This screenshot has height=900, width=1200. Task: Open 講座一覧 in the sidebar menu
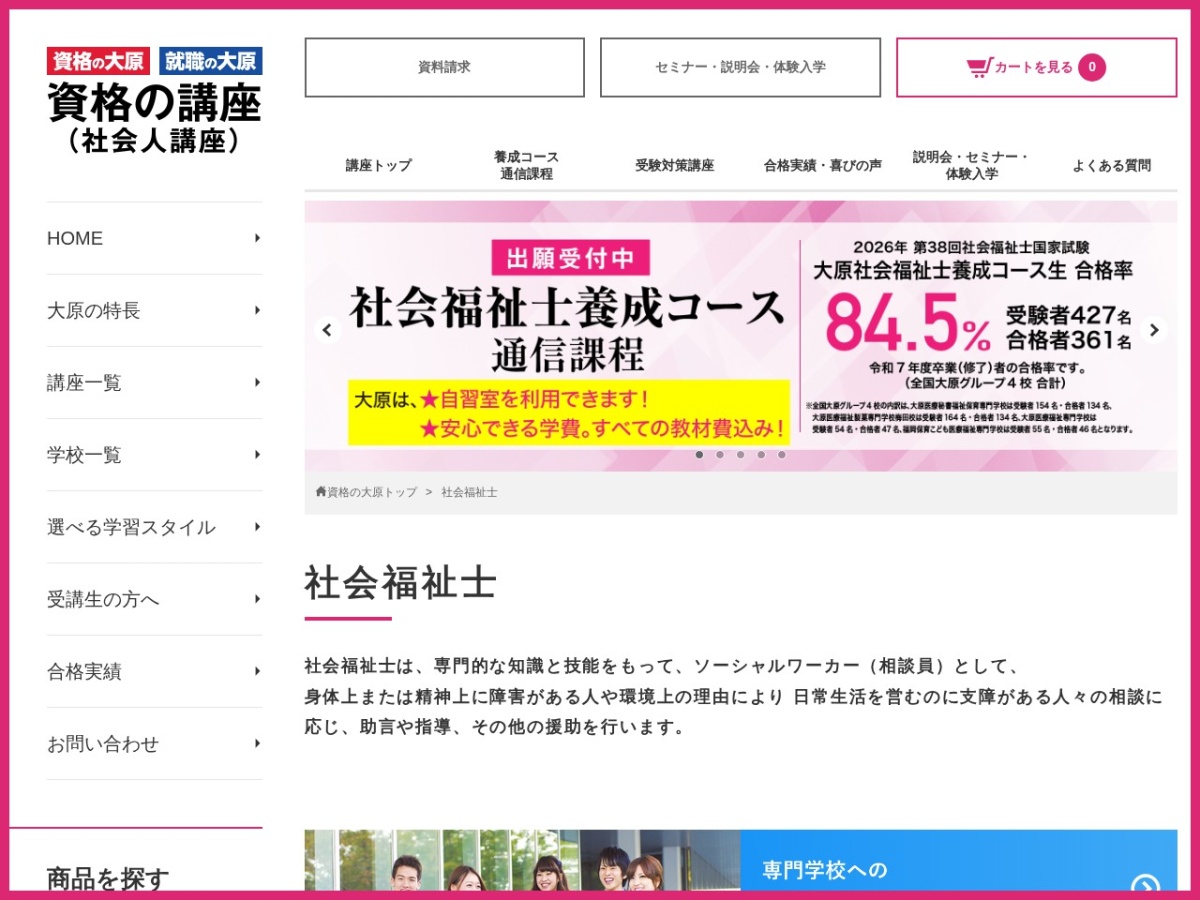[155, 382]
